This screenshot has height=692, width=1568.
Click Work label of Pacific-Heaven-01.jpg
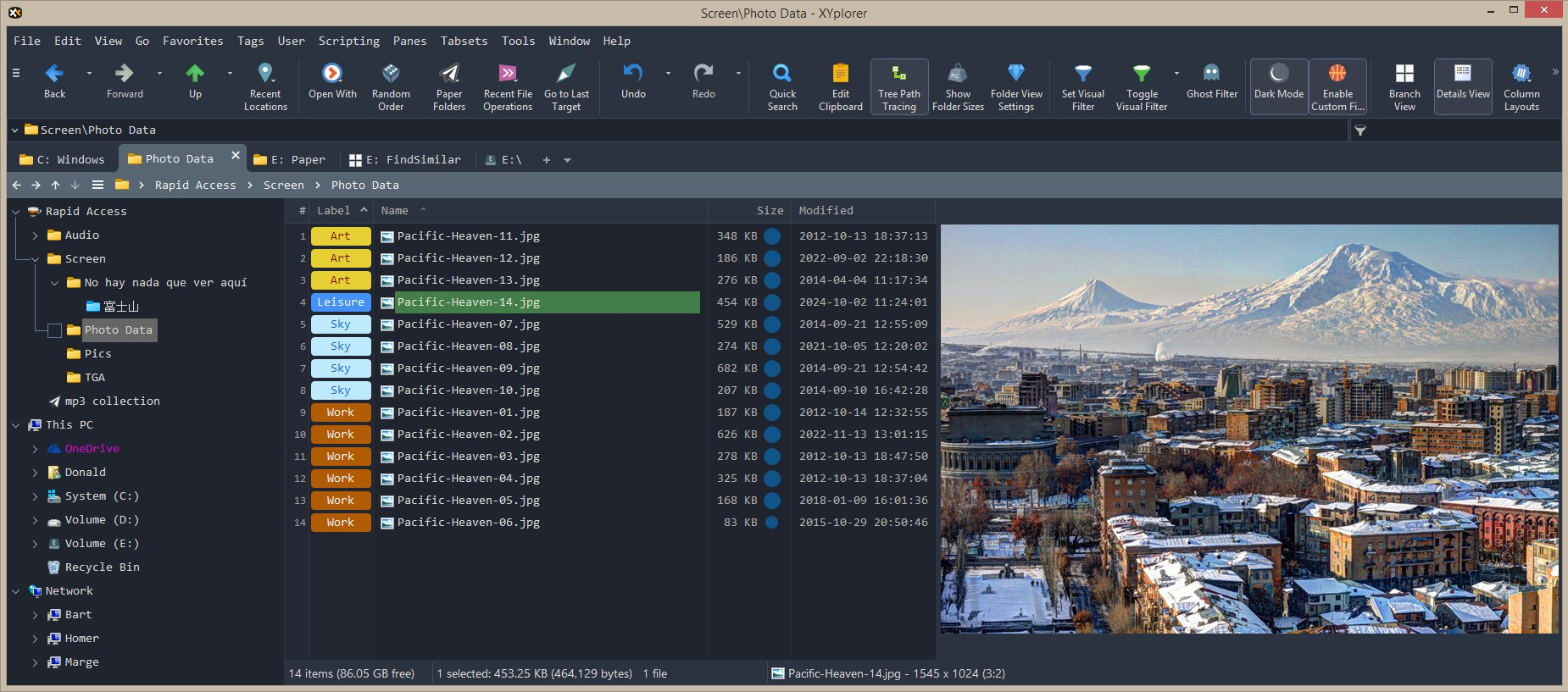[x=341, y=412]
